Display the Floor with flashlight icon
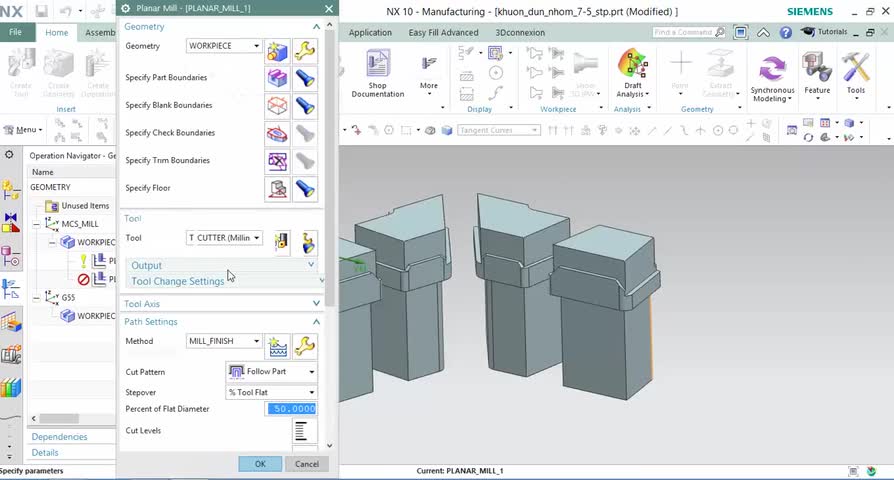Image resolution: width=894 pixels, height=480 pixels. coord(305,189)
